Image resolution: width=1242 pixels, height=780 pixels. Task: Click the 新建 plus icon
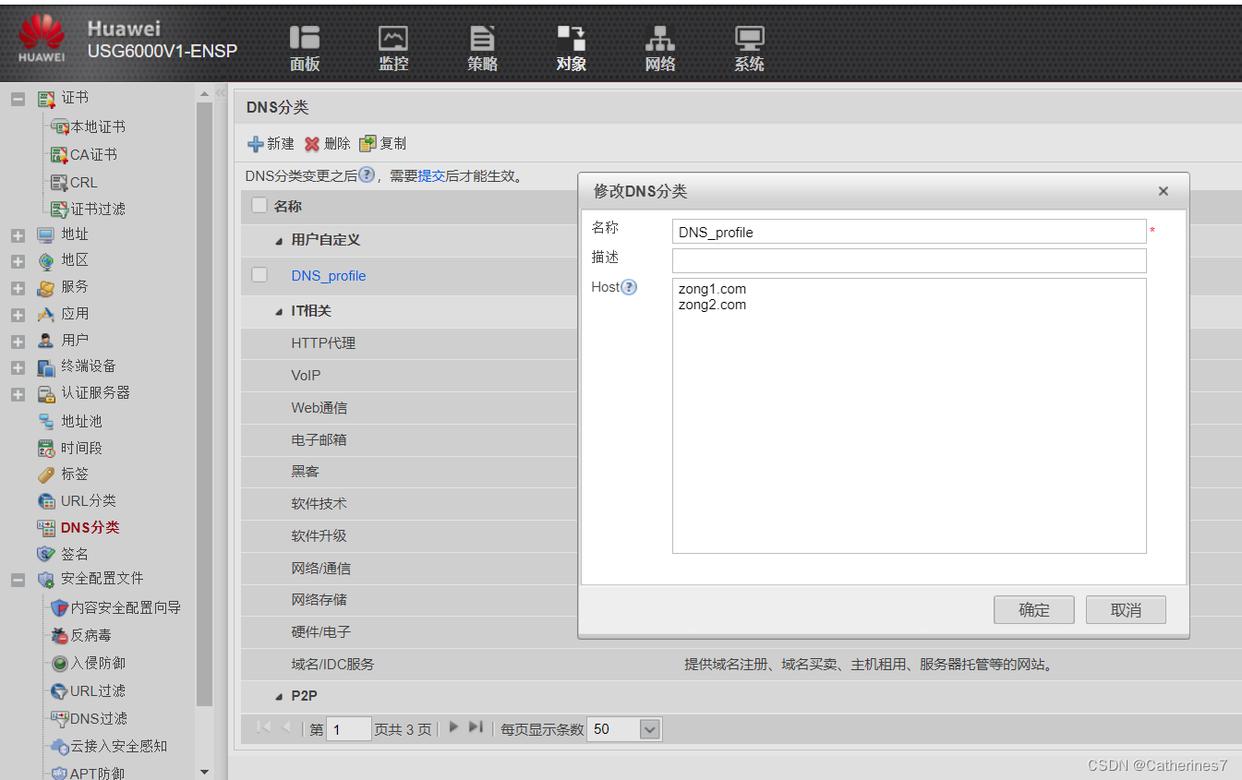(256, 144)
